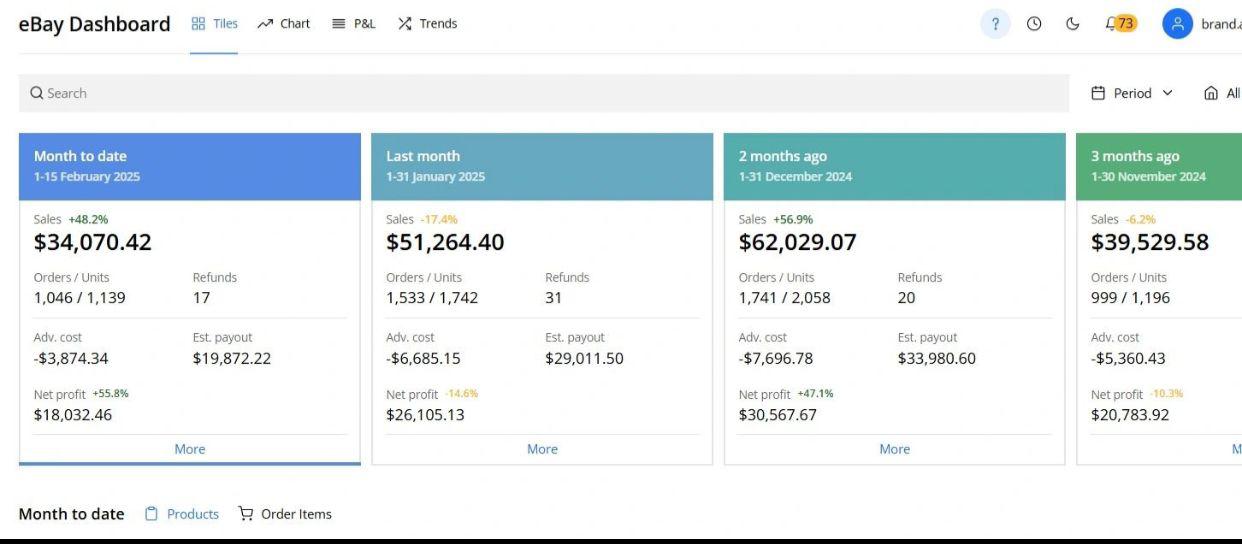Viewport: 1242px width, 544px height.
Task: Open notifications bell showing 73
Action: [1120, 24]
